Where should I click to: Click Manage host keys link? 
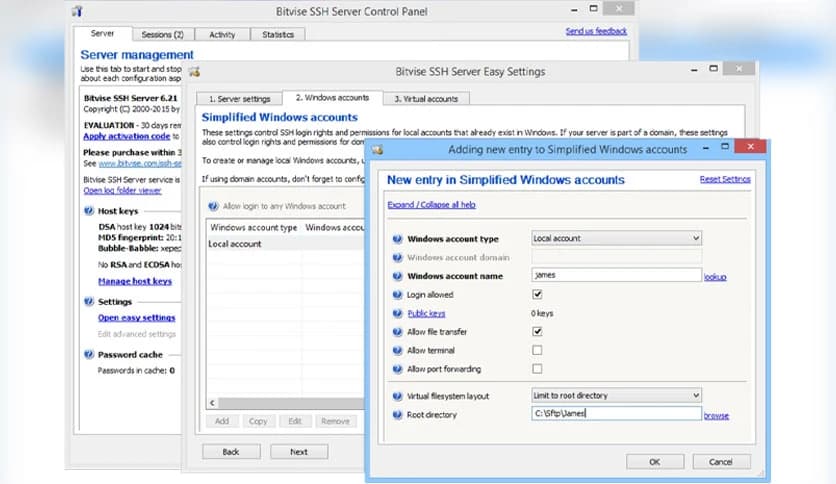[x=135, y=281]
